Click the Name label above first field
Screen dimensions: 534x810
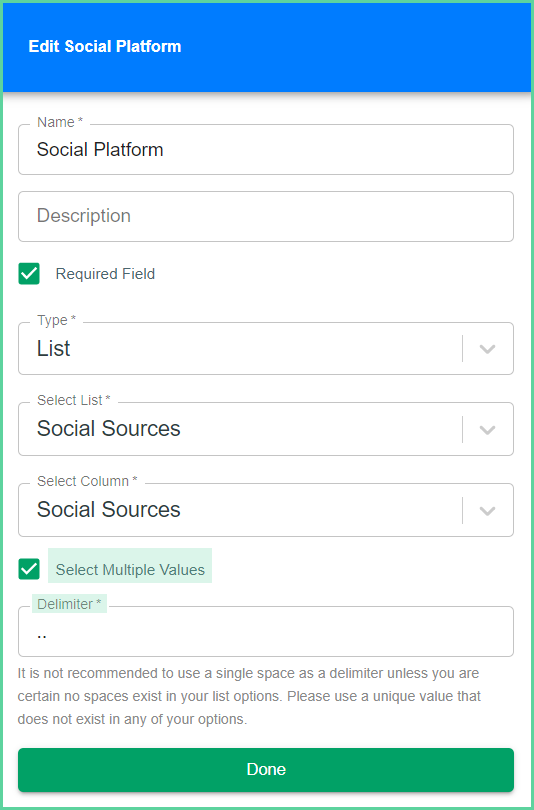(60, 122)
